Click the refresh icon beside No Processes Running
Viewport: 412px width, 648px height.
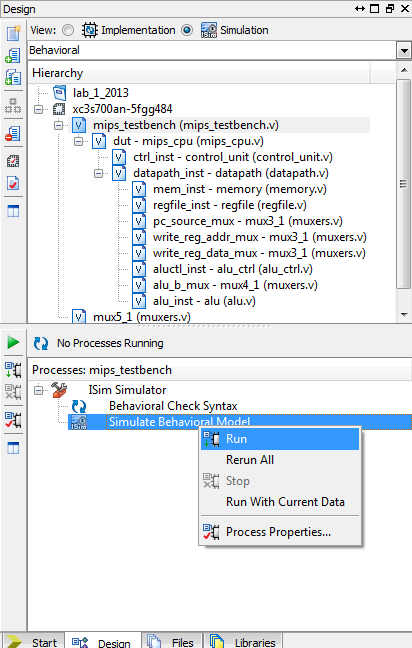click(40, 343)
